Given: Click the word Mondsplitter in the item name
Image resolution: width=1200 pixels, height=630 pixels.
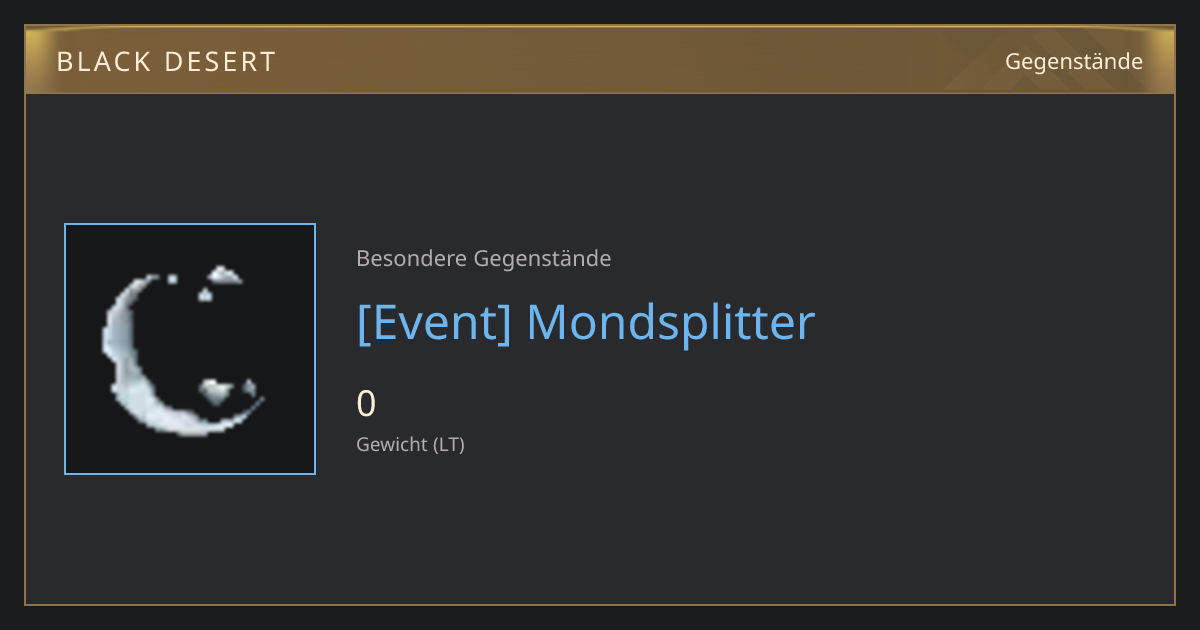Looking at the screenshot, I should click(x=671, y=323).
